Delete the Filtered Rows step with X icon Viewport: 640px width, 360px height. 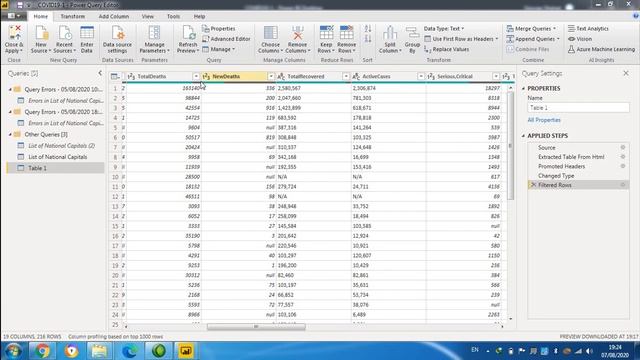click(533, 185)
